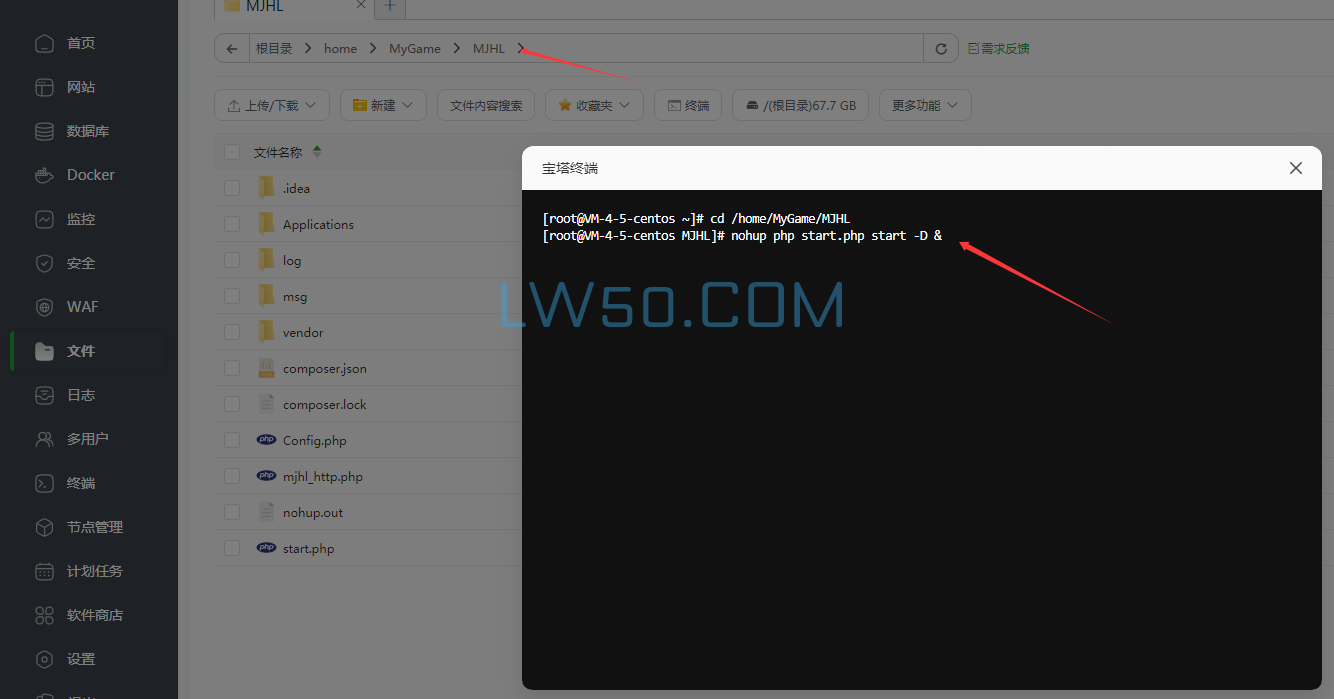
Task: Open the 计划任务 scheduled tasks page
Action: click(x=94, y=571)
